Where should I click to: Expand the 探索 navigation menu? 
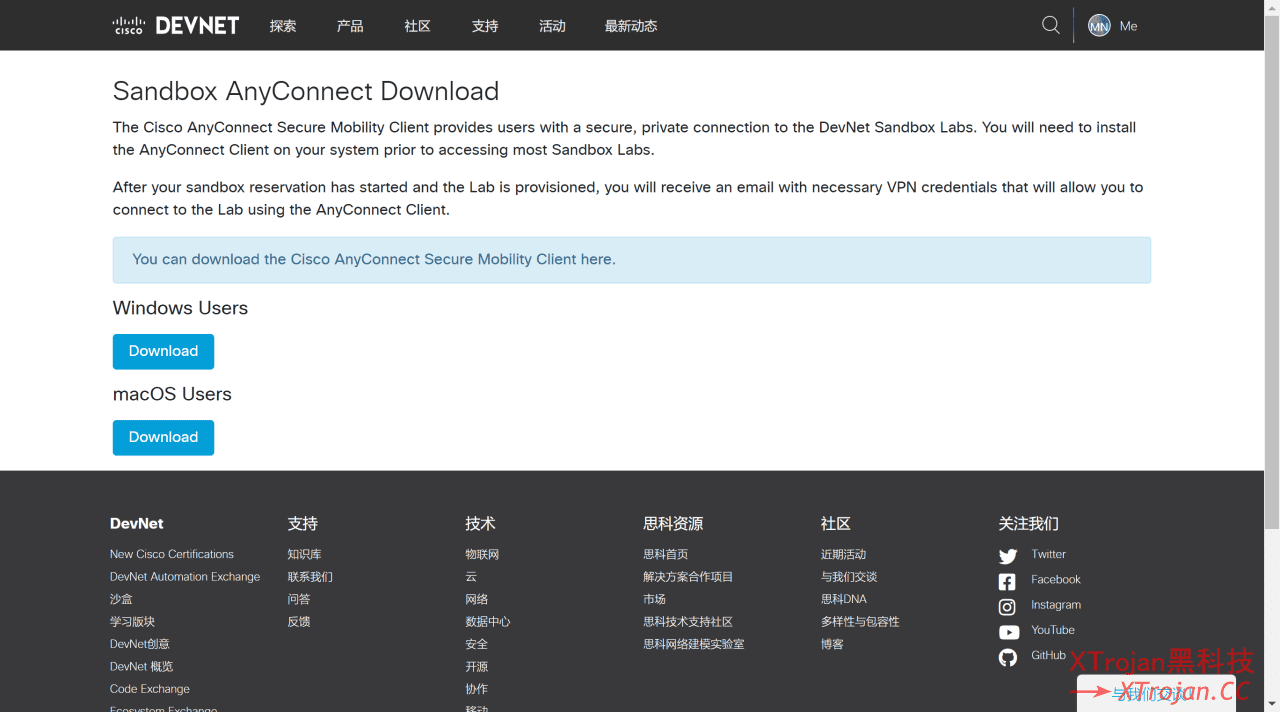pyautogui.click(x=283, y=26)
